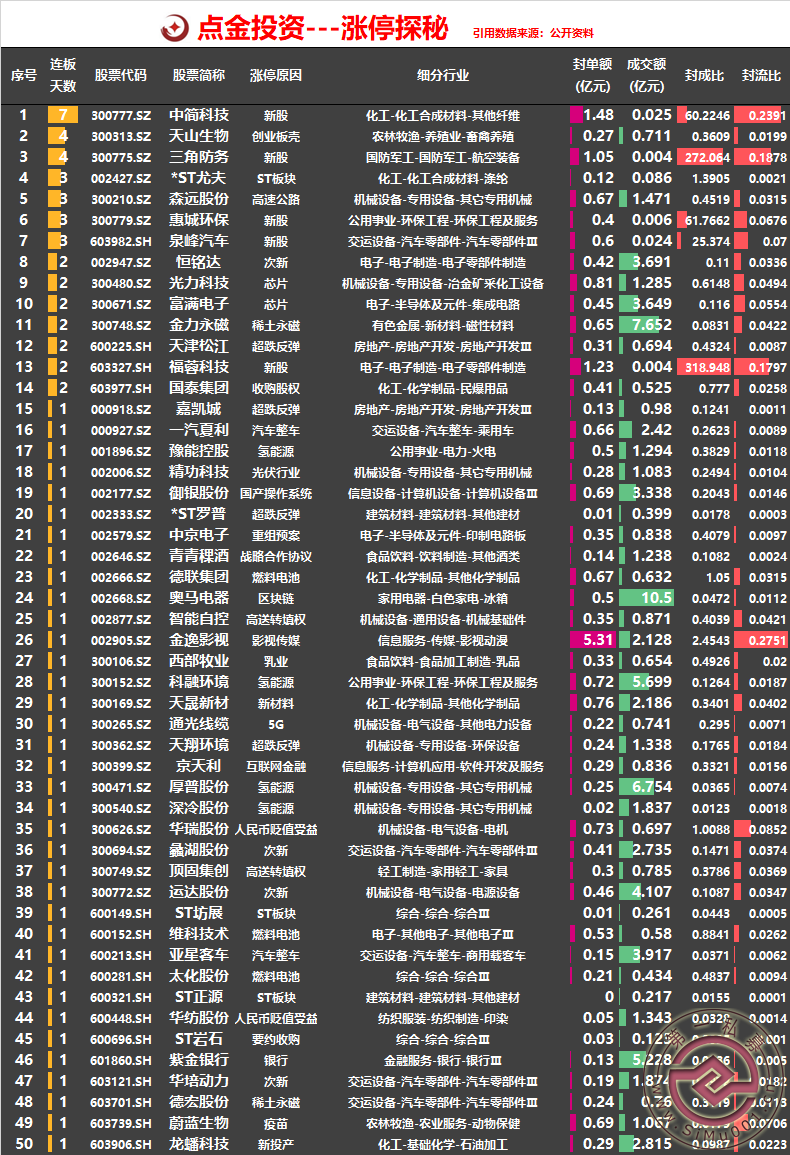Image resolution: width=790 pixels, height=1155 pixels.
Task: Click industry cell of 光力科技 row
Action: (x=442, y=284)
